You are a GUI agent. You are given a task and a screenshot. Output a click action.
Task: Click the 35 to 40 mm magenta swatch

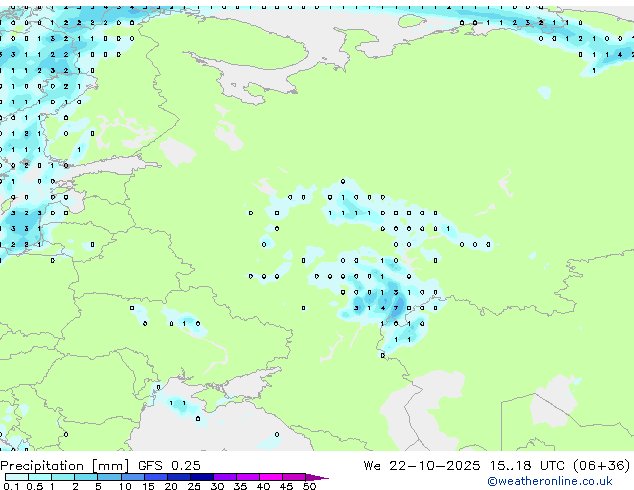pyautogui.click(x=247, y=477)
